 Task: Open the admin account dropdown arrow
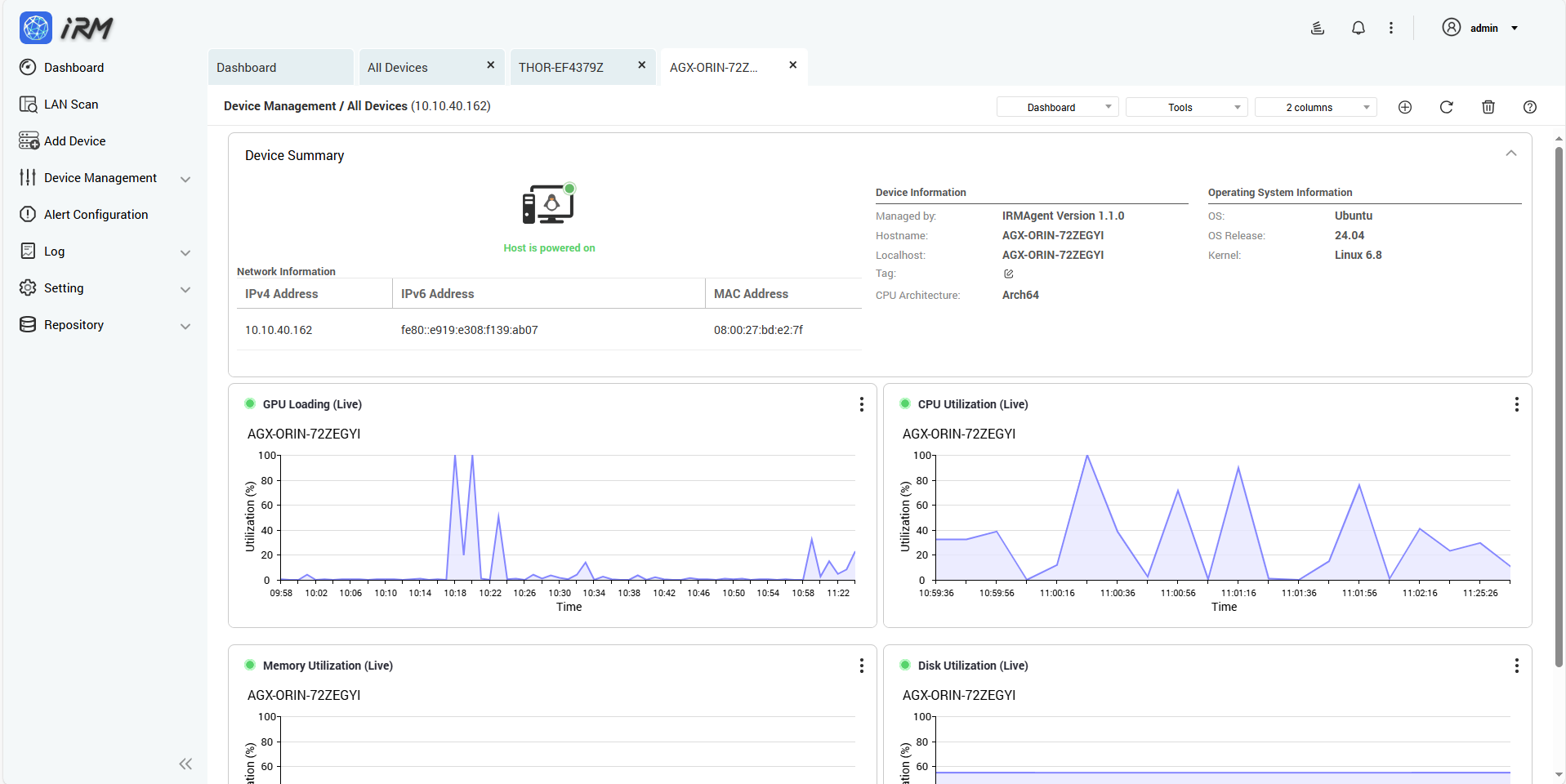[1515, 28]
